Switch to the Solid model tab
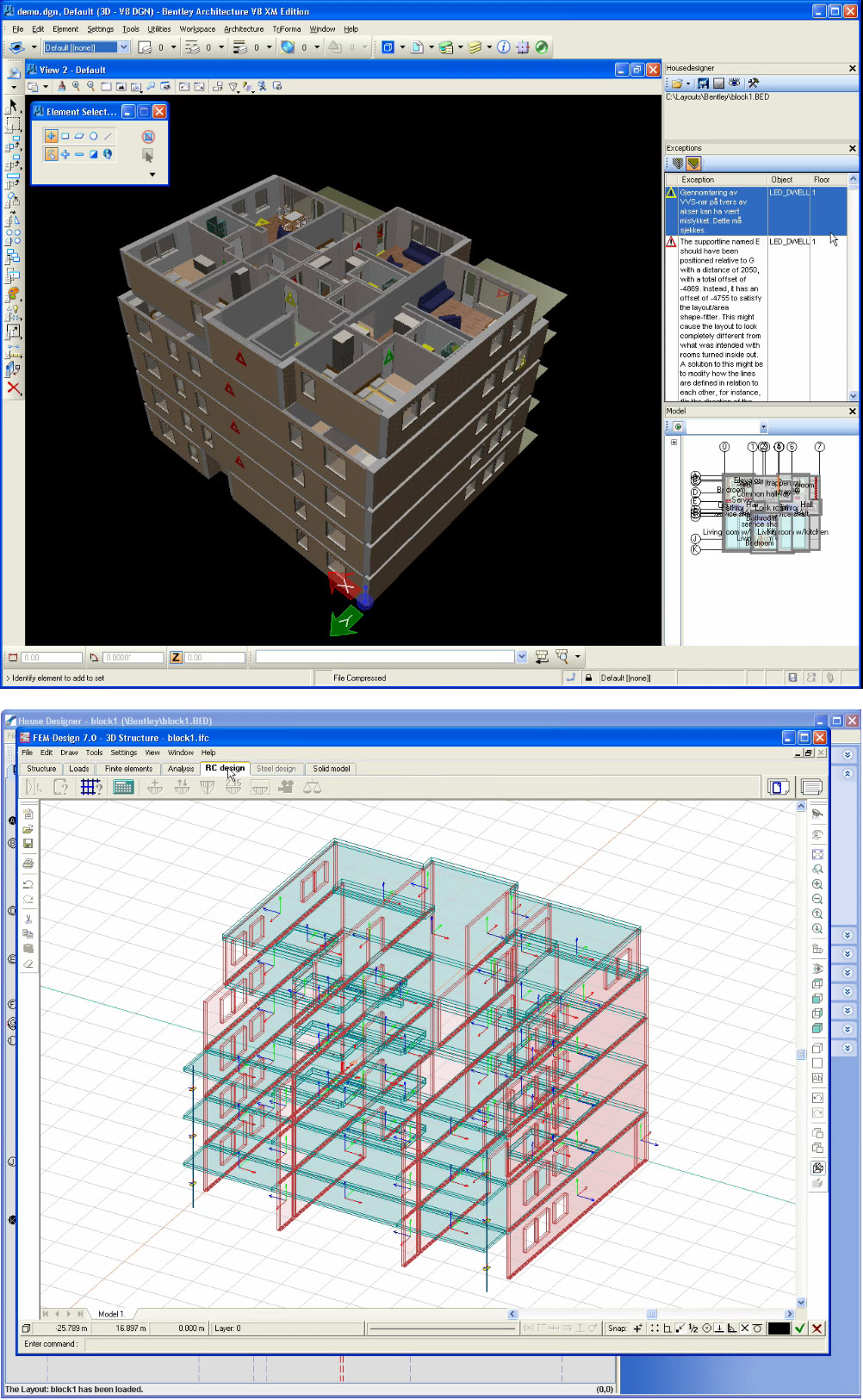Image resolution: width=863 pixels, height=1400 pixels. coord(331,769)
